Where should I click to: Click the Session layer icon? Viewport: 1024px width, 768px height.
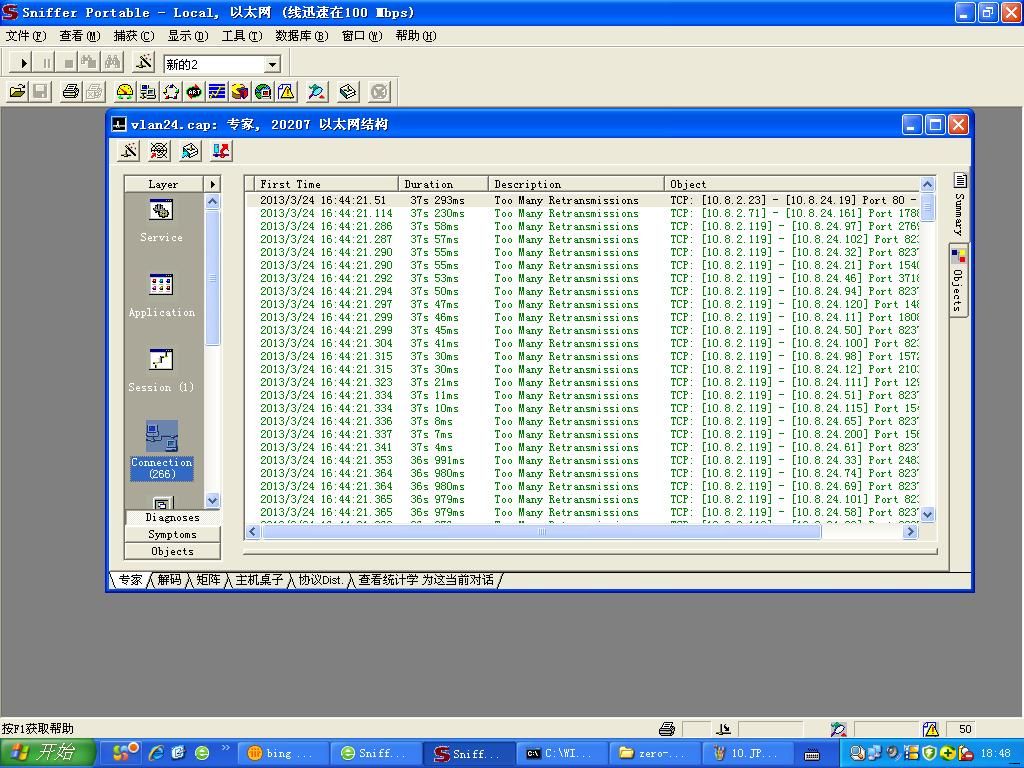pos(161,360)
